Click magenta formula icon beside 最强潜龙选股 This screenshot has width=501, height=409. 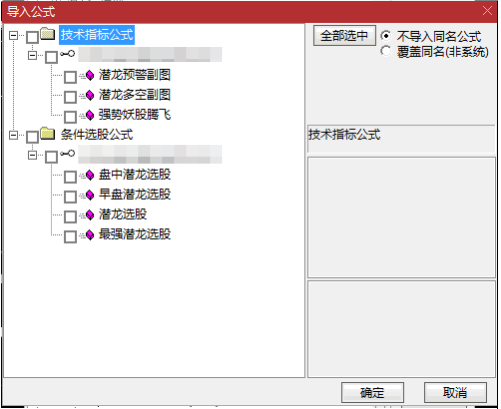tap(90, 235)
